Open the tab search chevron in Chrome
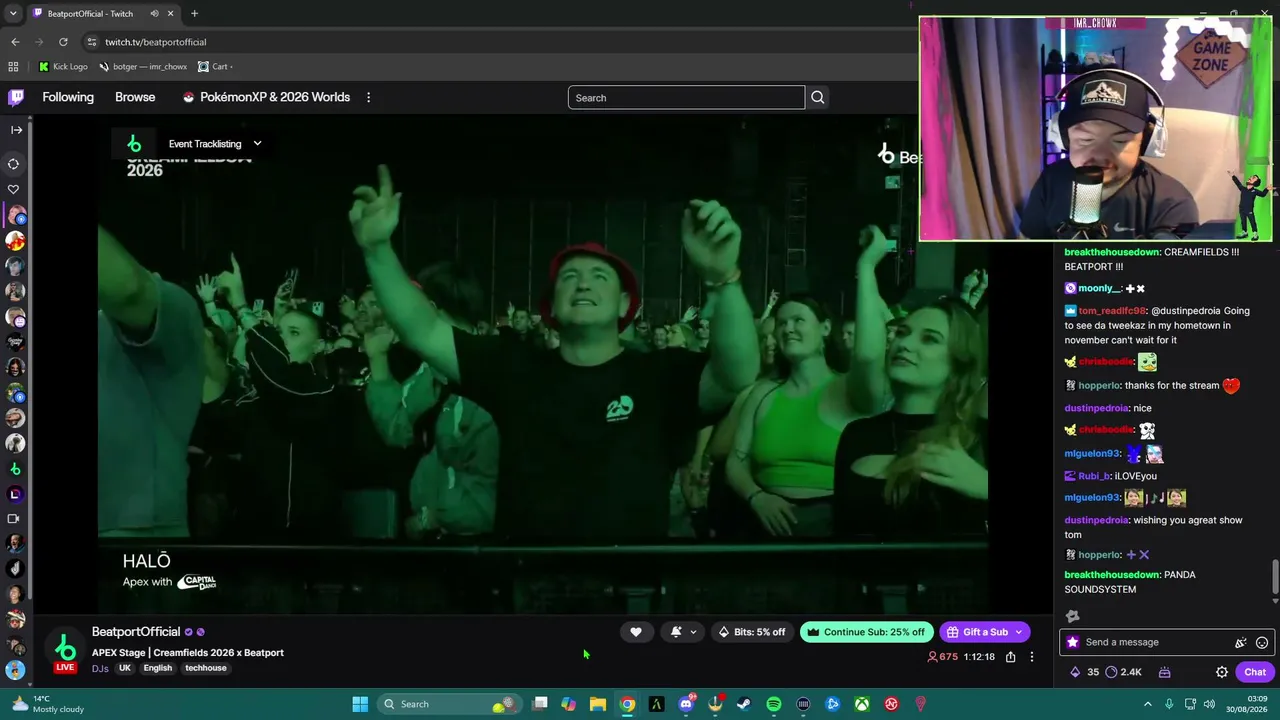This screenshot has height=720, width=1280. (x=13, y=14)
